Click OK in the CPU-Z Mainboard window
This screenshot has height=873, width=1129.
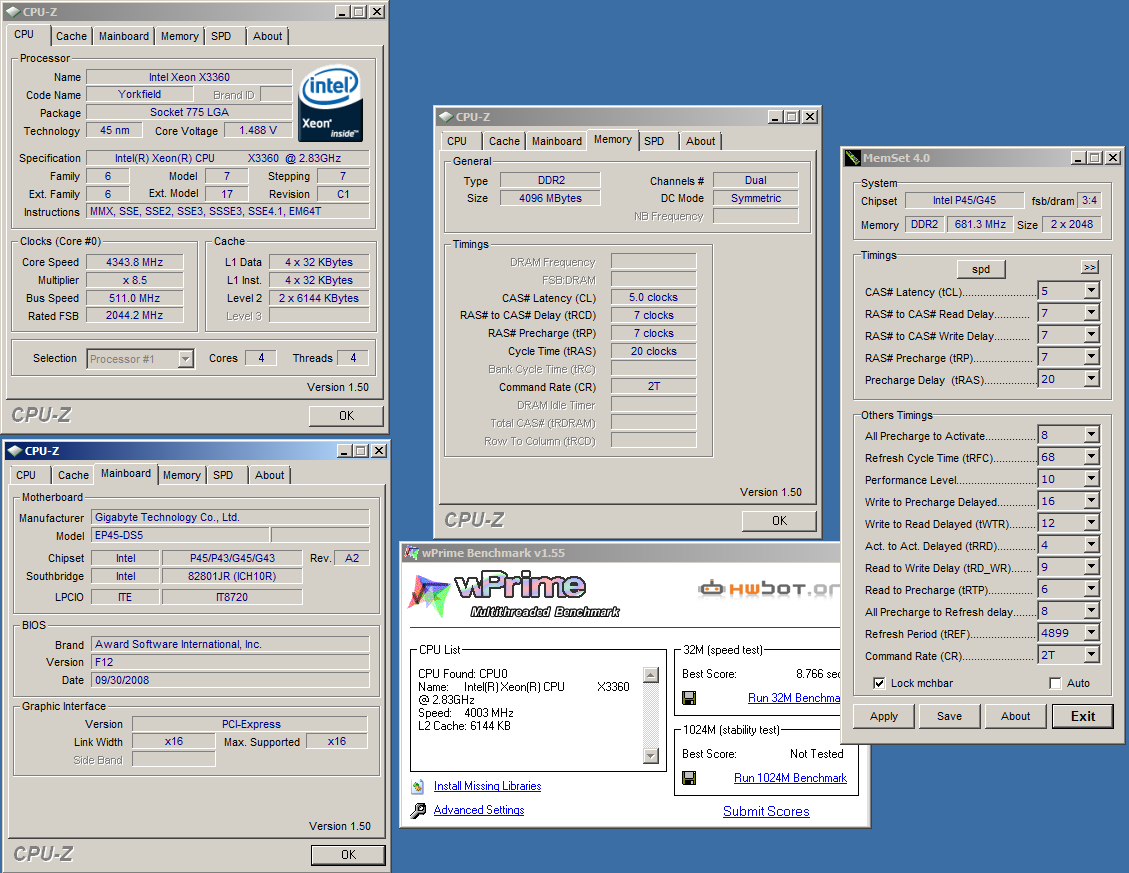coord(348,855)
